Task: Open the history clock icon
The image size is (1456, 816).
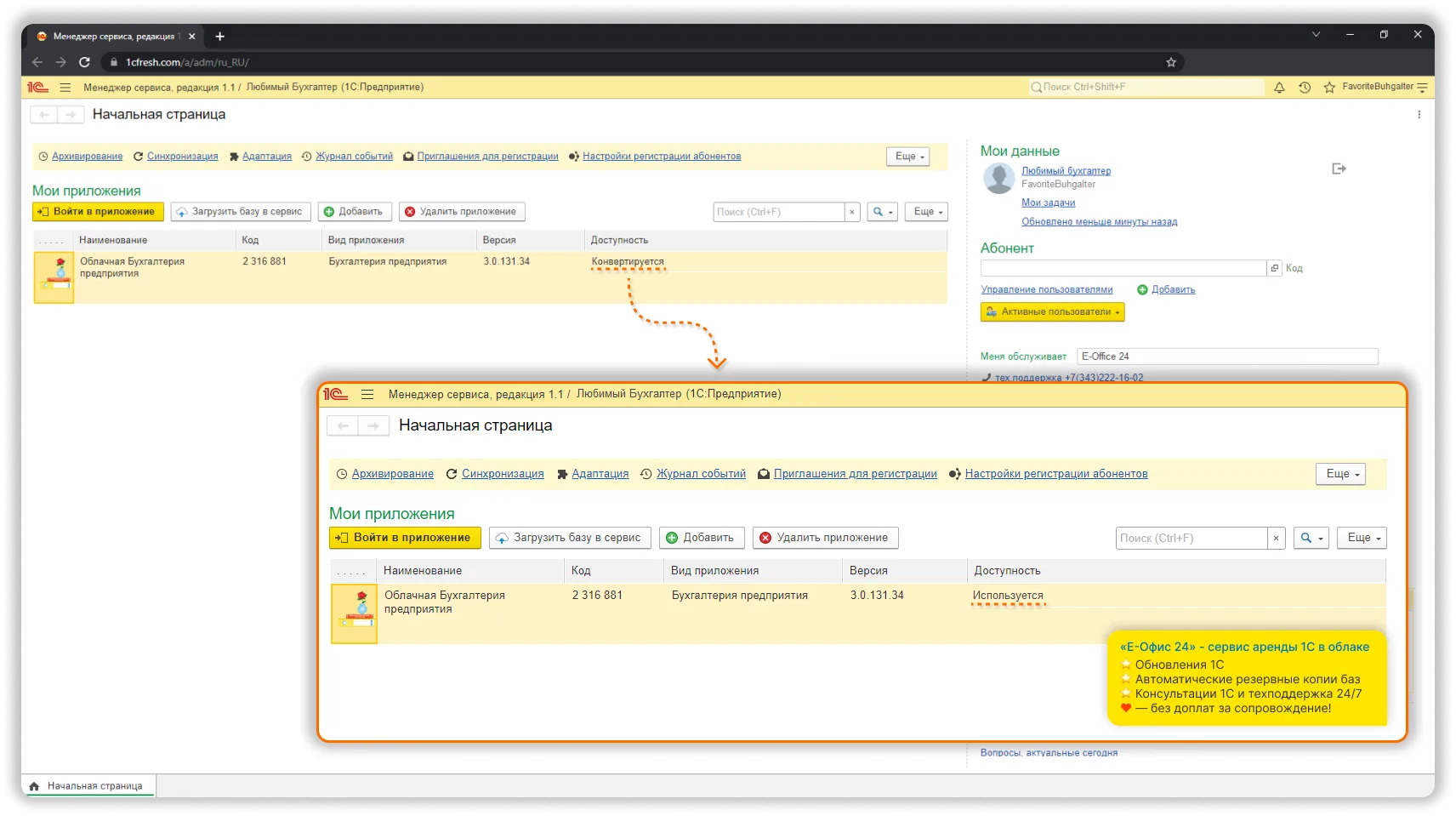Action: click(x=1305, y=87)
